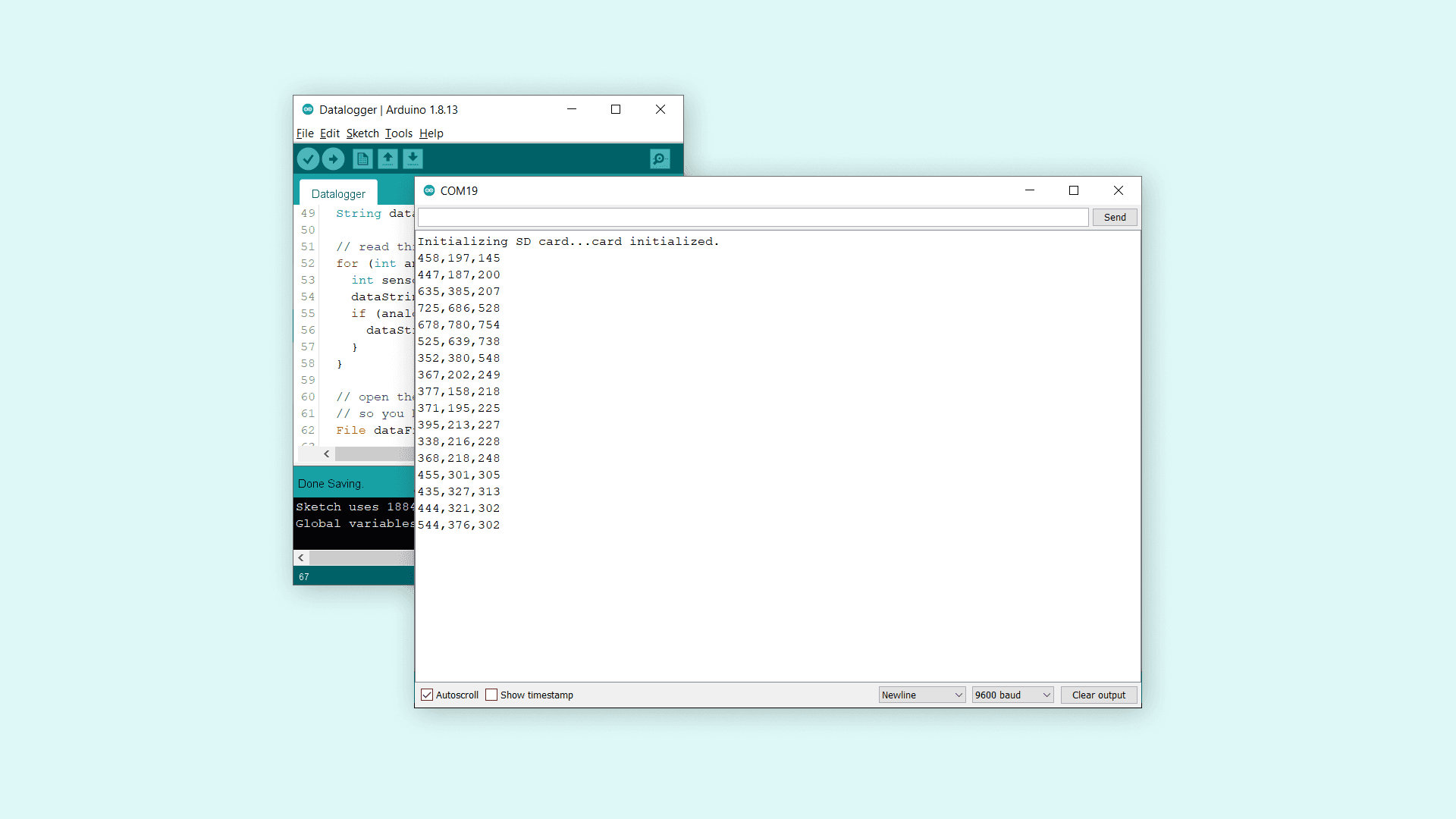Expand the Newline line-ending dropdown
The image size is (1456, 819).
(921, 695)
